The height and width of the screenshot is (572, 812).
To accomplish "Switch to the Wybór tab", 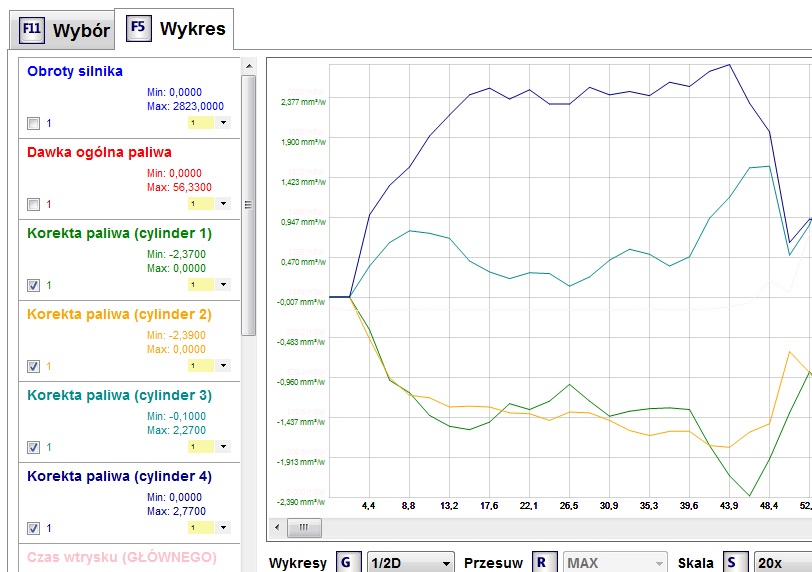I will tap(62, 31).
